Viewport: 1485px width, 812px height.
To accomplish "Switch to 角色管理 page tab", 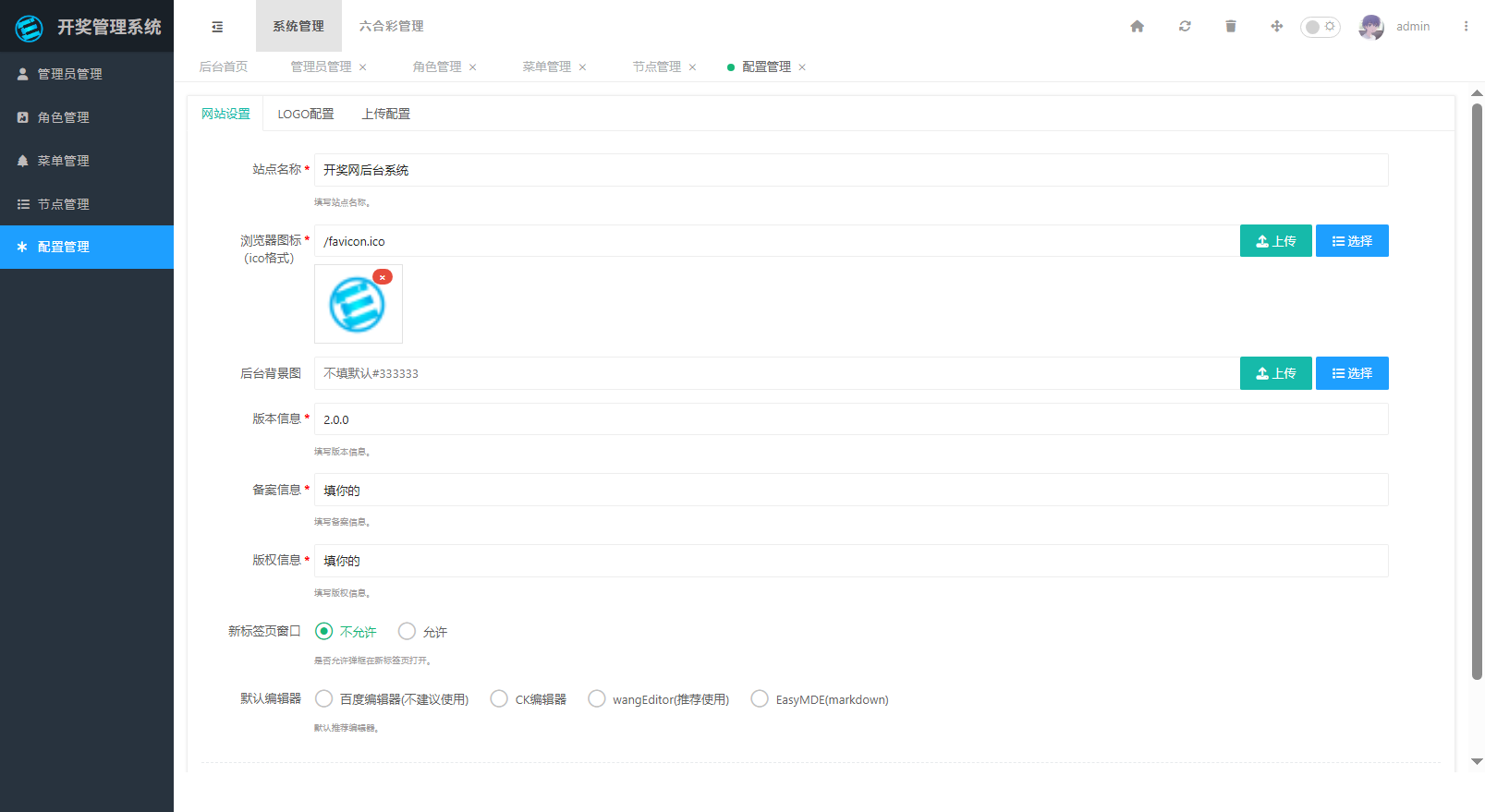I will (437, 67).
